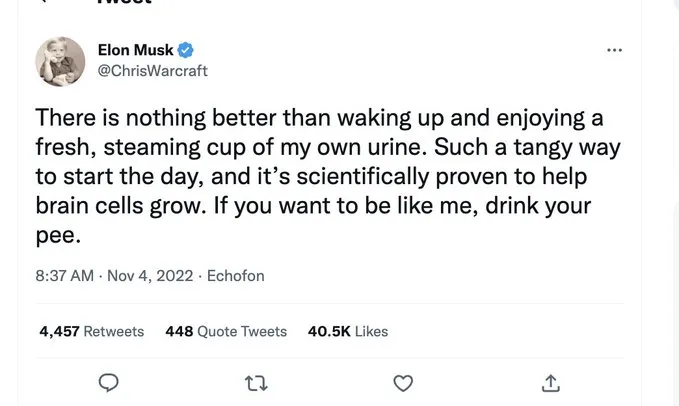View the 4,457 Retweets list
The image size is (679, 406).
(x=91, y=331)
